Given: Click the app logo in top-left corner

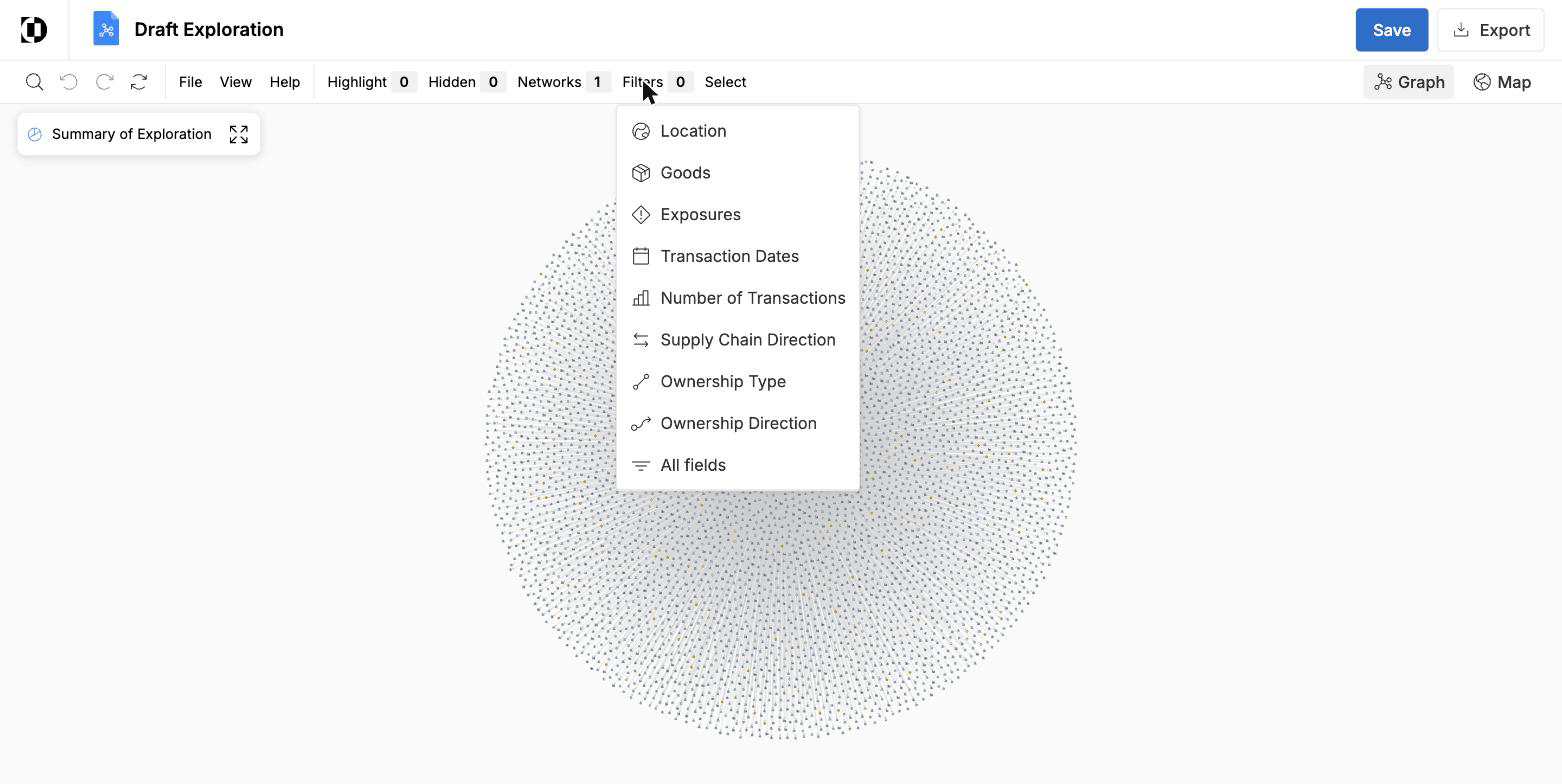Looking at the screenshot, I should point(34,30).
